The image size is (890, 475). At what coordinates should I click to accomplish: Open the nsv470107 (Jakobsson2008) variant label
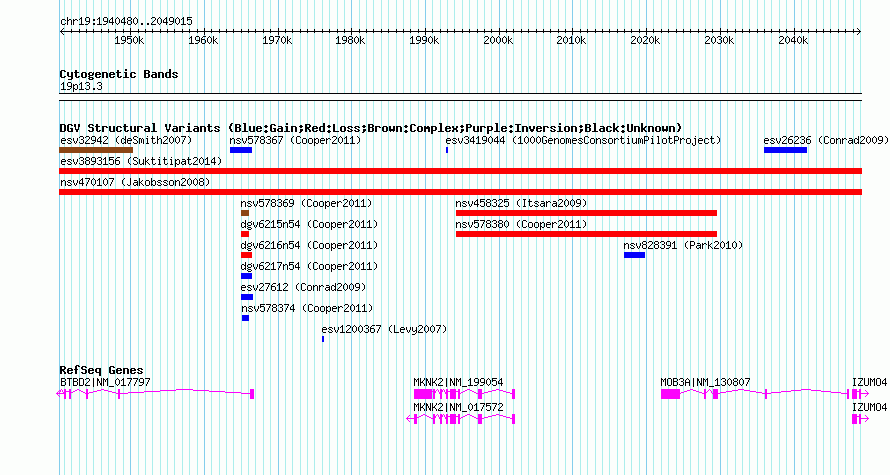(135, 183)
